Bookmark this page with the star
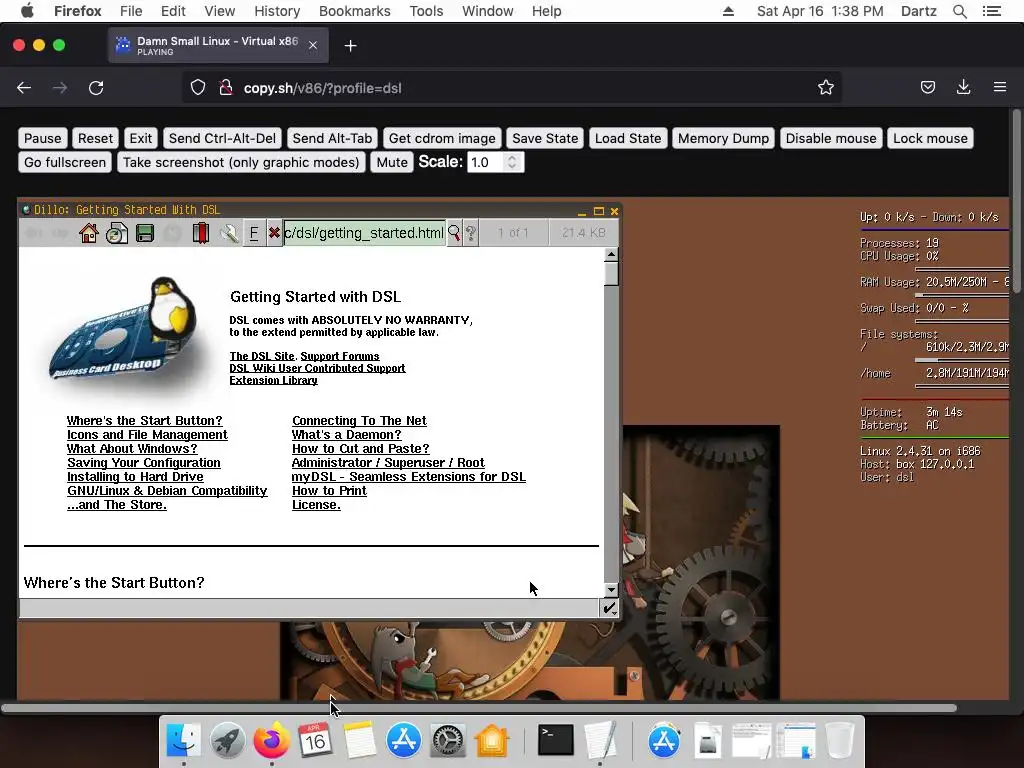This screenshot has height=768, width=1024. coord(826,88)
